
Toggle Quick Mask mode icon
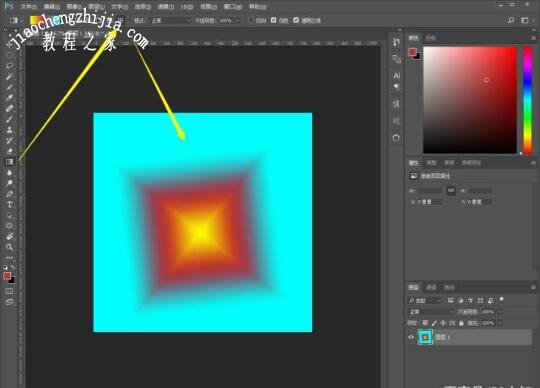[9, 291]
